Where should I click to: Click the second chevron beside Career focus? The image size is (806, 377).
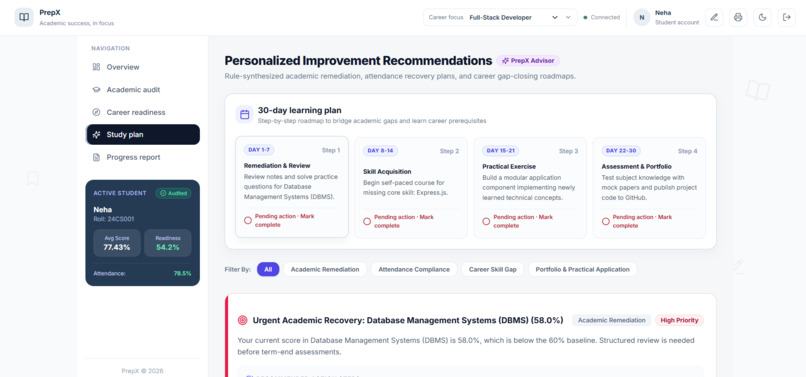568,17
